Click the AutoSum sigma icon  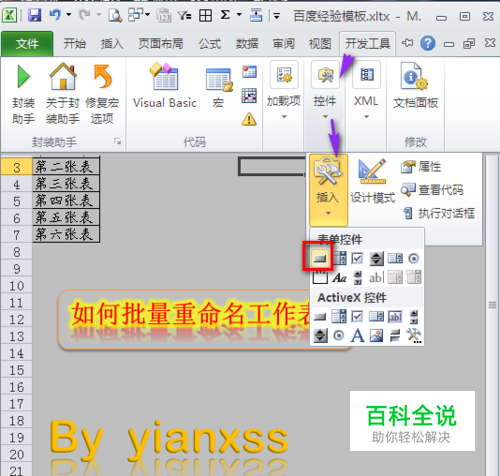(x=225, y=15)
